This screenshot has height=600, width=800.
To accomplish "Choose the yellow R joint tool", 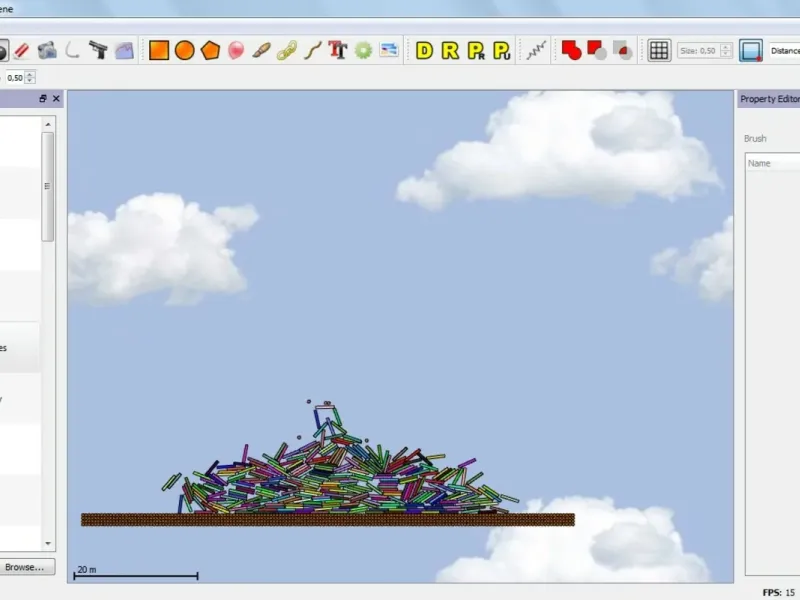I will click(450, 51).
